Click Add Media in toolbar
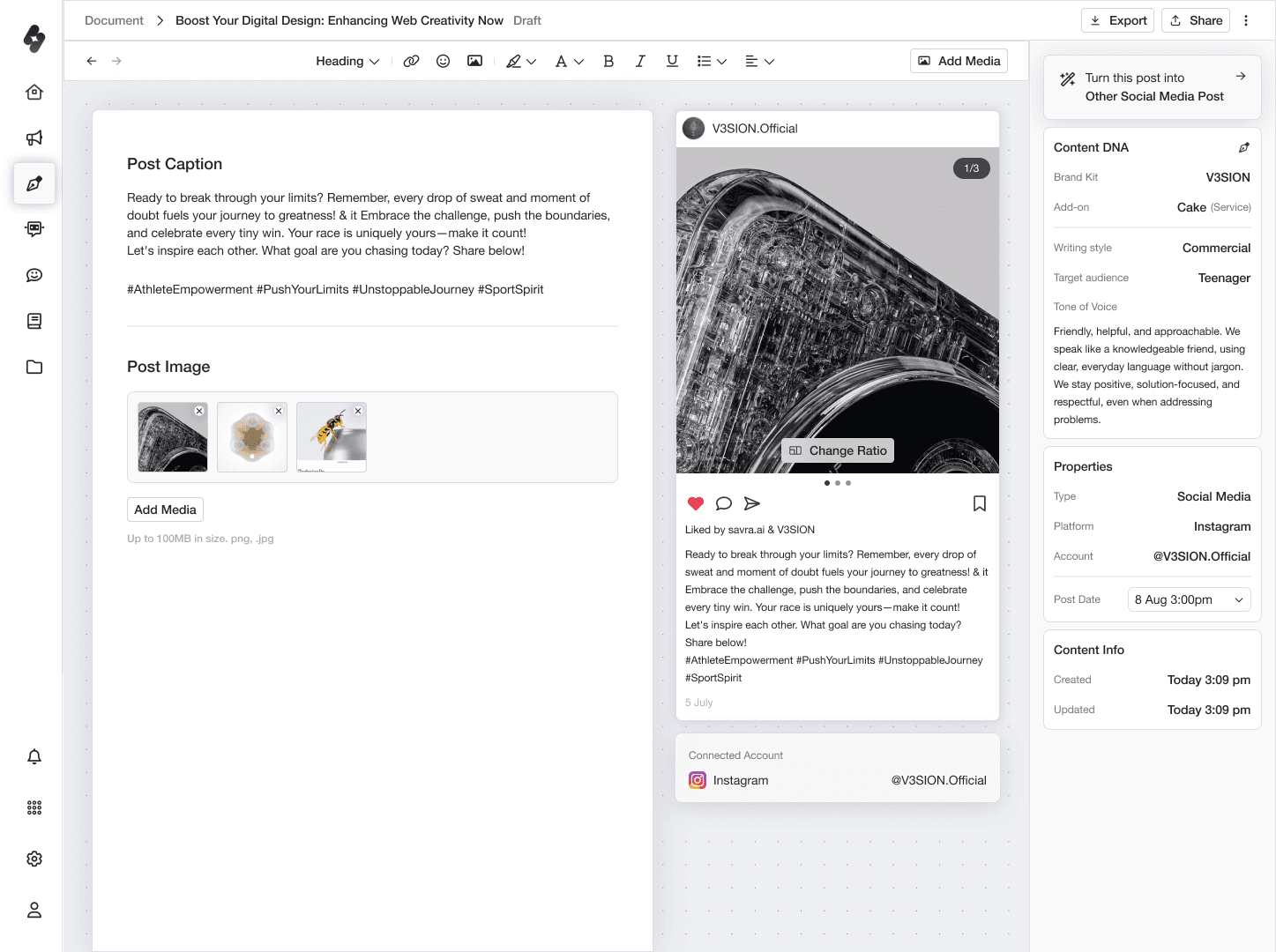The height and width of the screenshot is (952, 1276). (x=959, y=61)
